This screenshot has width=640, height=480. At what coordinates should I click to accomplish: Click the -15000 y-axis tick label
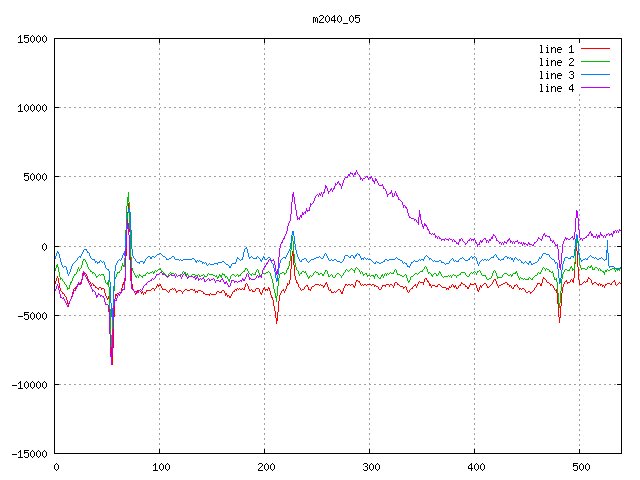point(29,454)
